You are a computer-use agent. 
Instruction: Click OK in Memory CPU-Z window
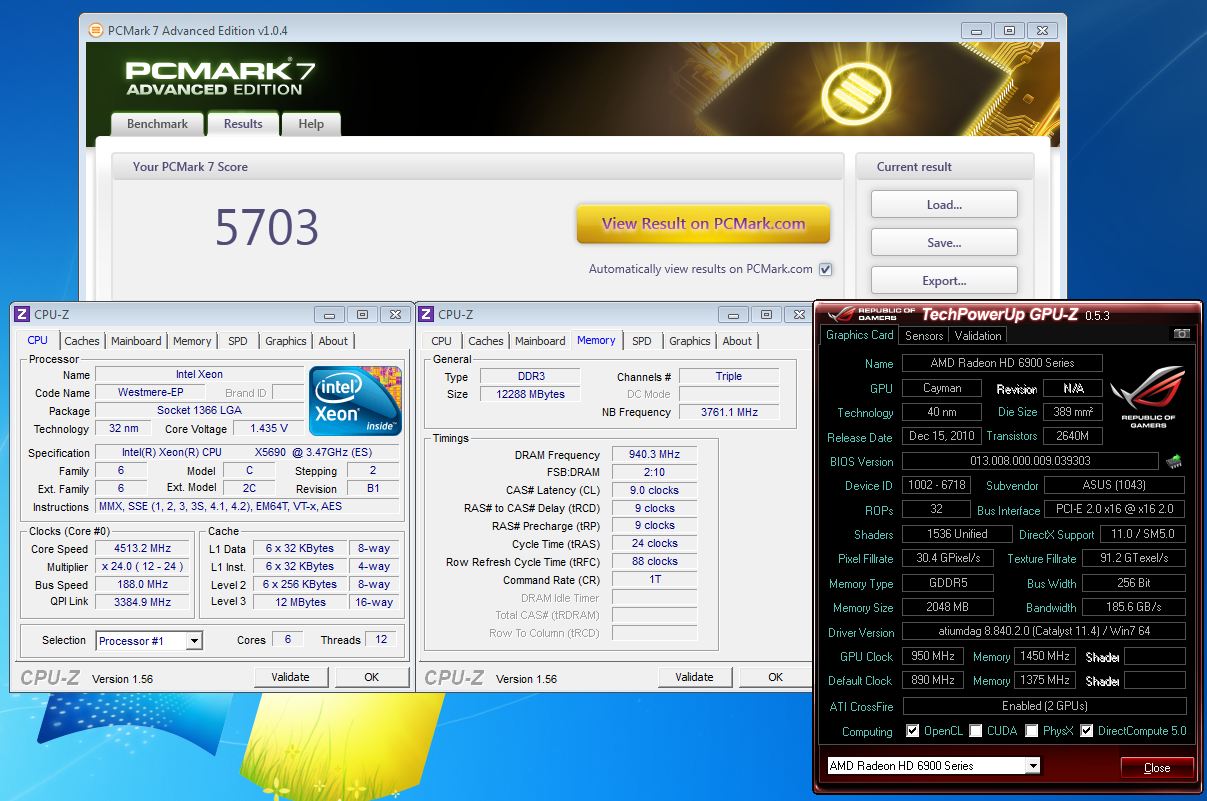click(x=775, y=677)
